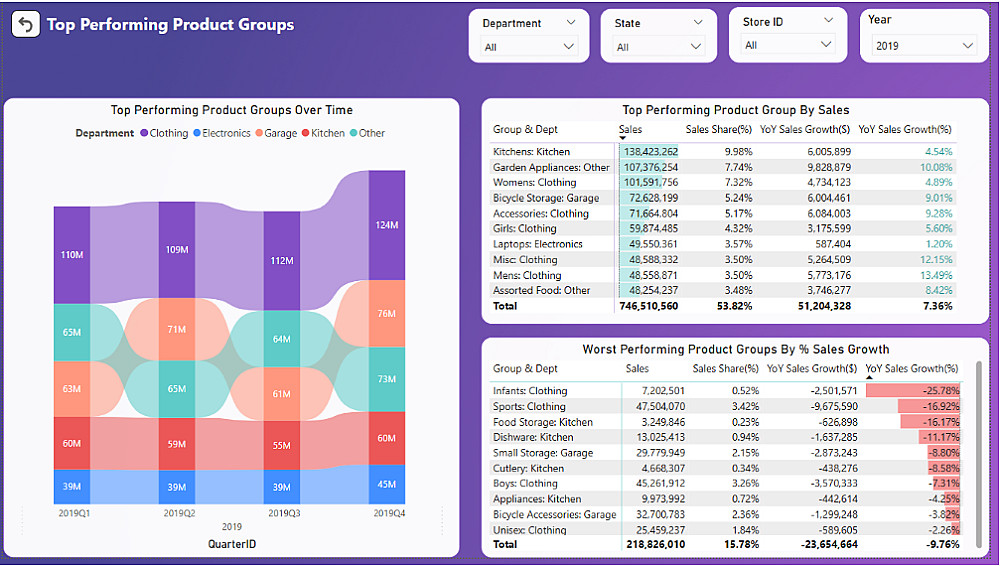Select the 'Girls: Clothing' row

pos(723,228)
